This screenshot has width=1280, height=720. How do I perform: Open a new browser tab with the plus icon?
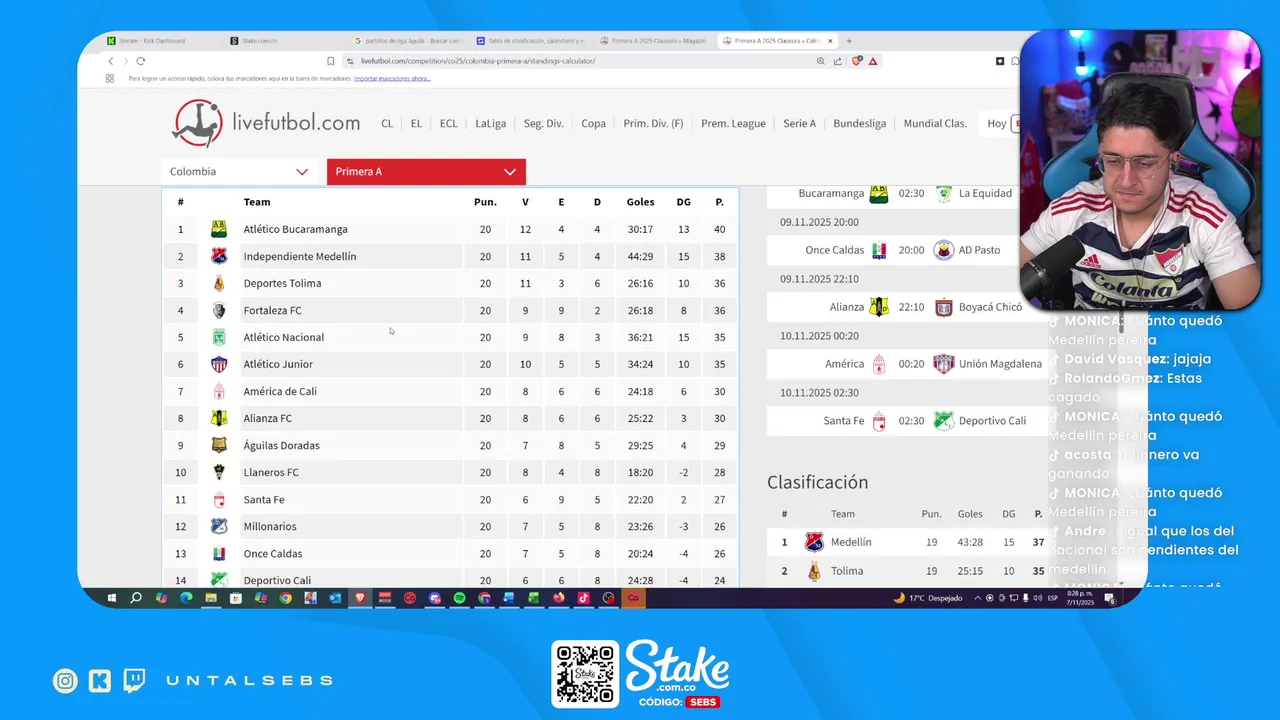pyautogui.click(x=849, y=41)
